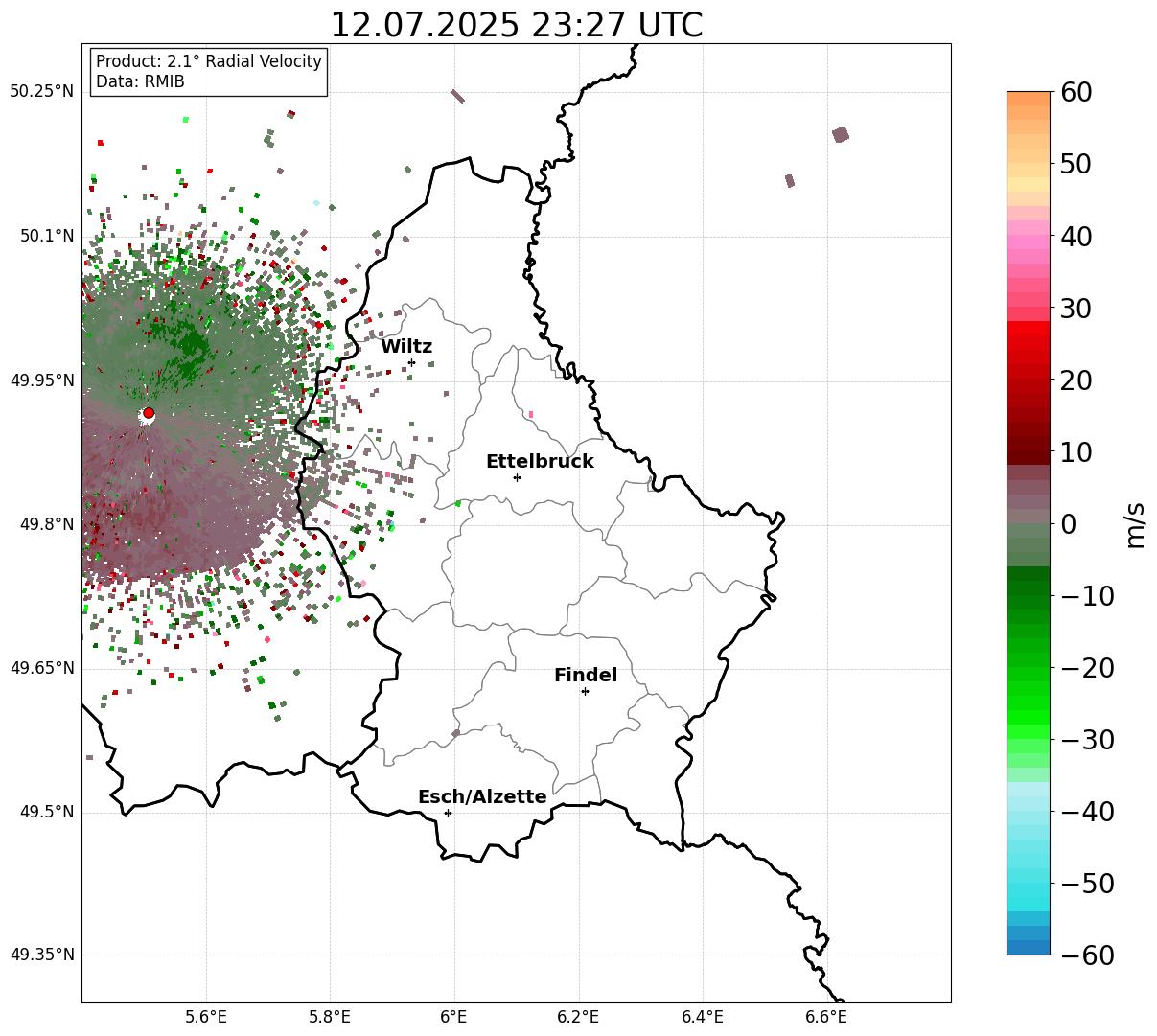Select the title 12.07.2025 23:27 UTC
The height and width of the screenshot is (1036, 1157).
516,24
